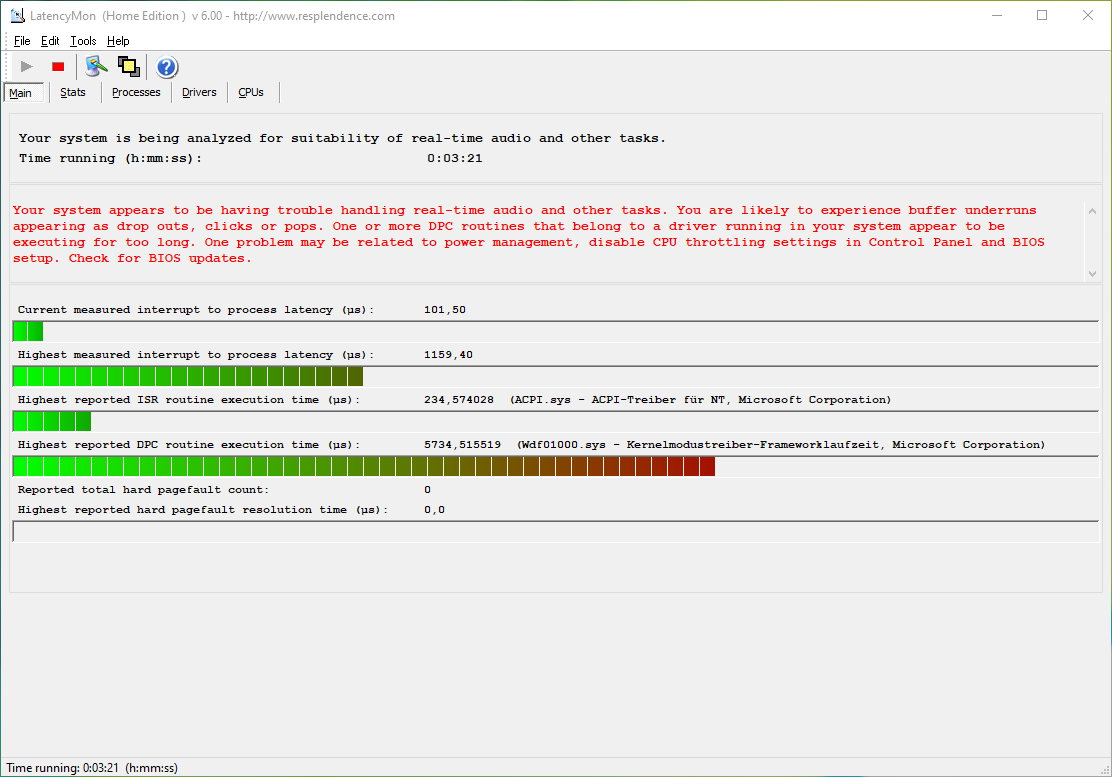Open help with the blue question mark icon

[x=167, y=67]
